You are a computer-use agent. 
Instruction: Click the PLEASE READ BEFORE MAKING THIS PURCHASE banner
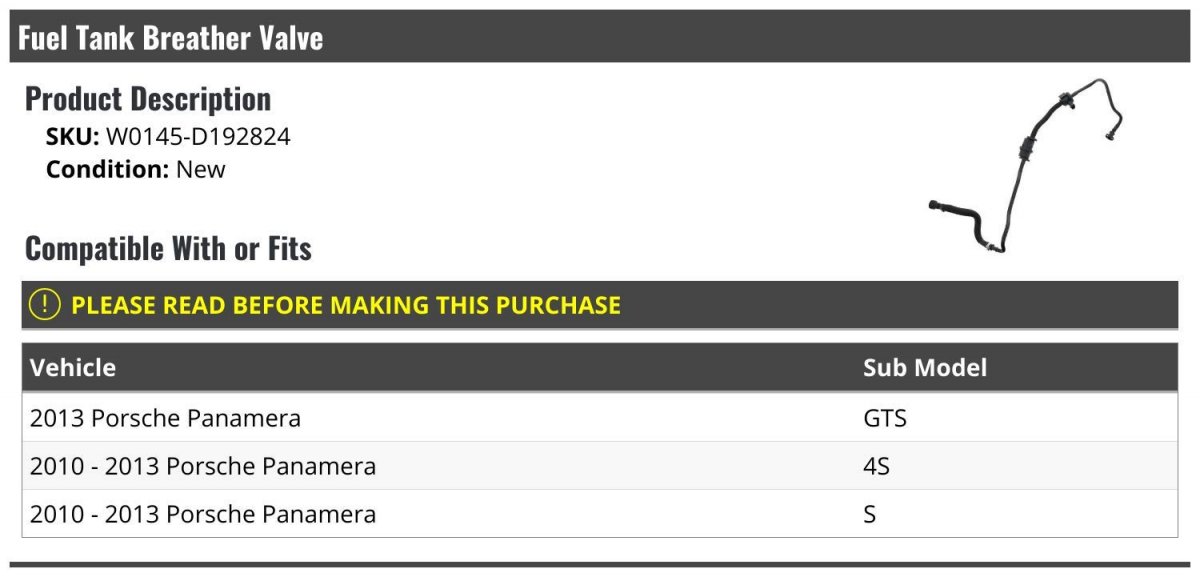pyautogui.click(x=600, y=305)
